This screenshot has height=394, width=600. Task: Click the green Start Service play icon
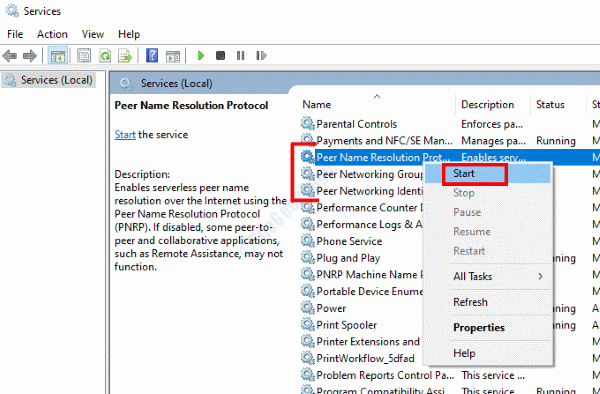(201, 56)
